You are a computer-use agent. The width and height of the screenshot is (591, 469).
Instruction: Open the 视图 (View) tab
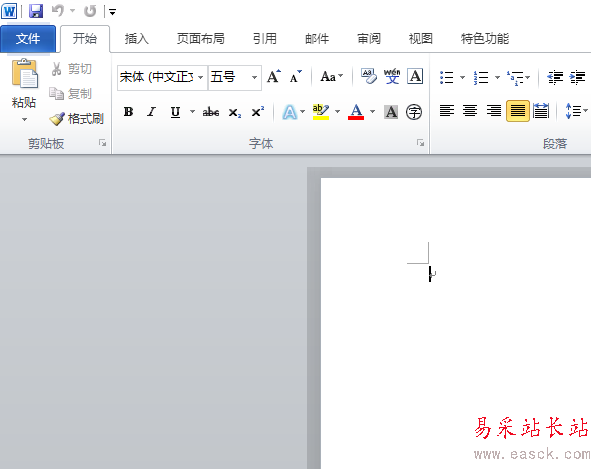click(x=421, y=38)
